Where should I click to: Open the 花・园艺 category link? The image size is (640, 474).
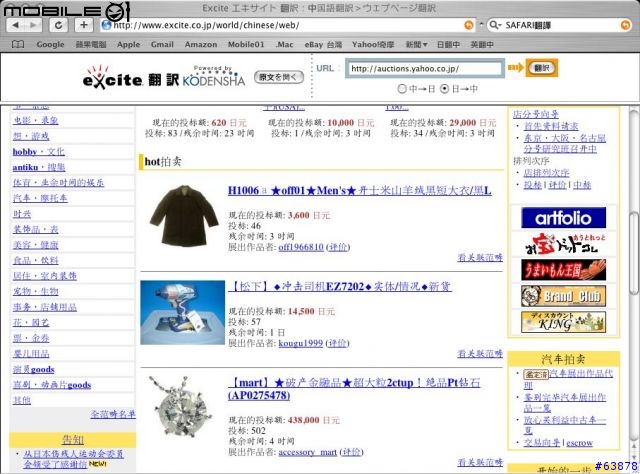pos(31,322)
